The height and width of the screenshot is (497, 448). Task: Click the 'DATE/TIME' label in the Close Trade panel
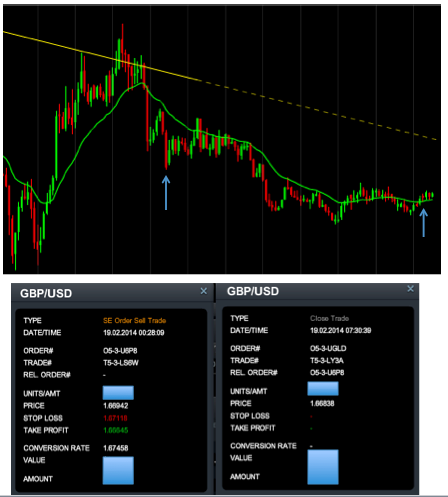coord(249,330)
